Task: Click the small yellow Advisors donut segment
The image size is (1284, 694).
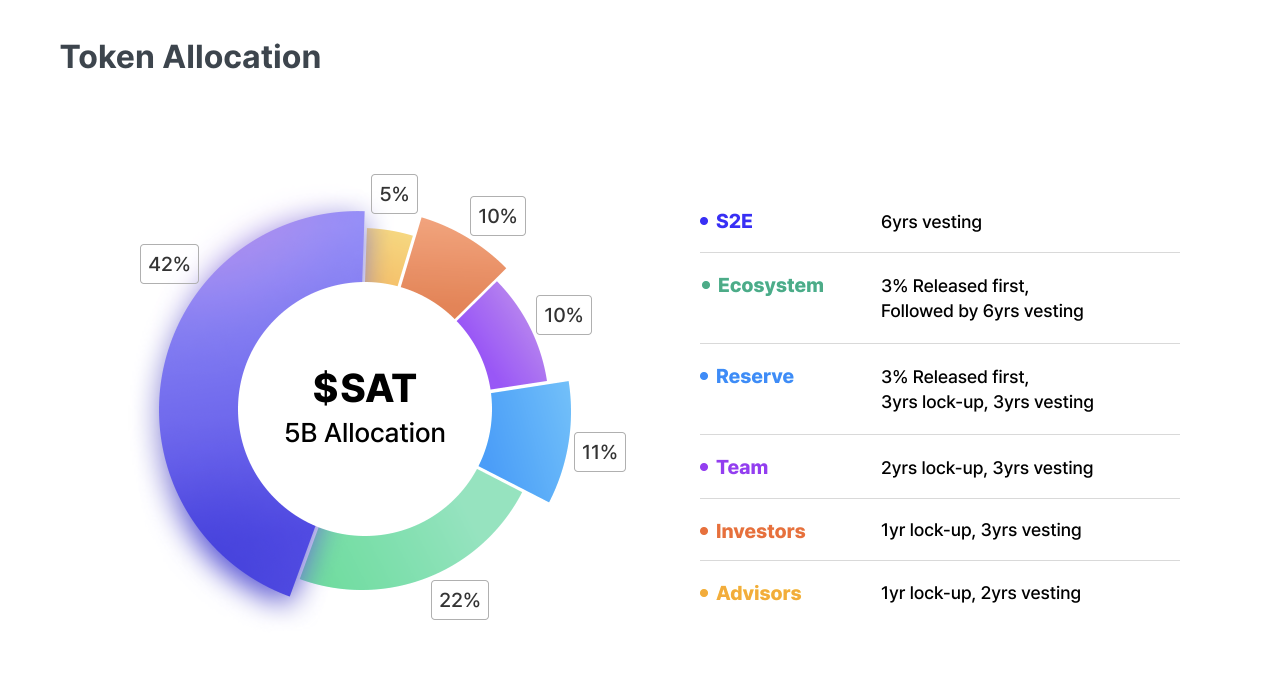Action: click(x=386, y=254)
